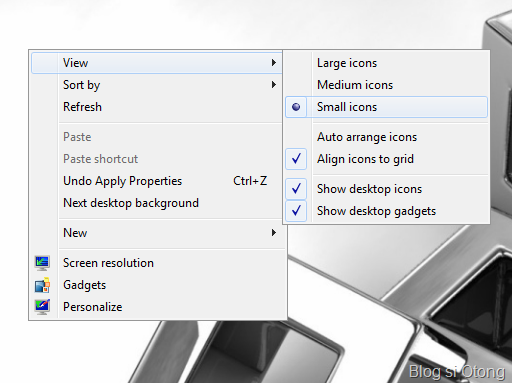Click the Personalize icon in context menu
512x383 pixels.
point(42,307)
